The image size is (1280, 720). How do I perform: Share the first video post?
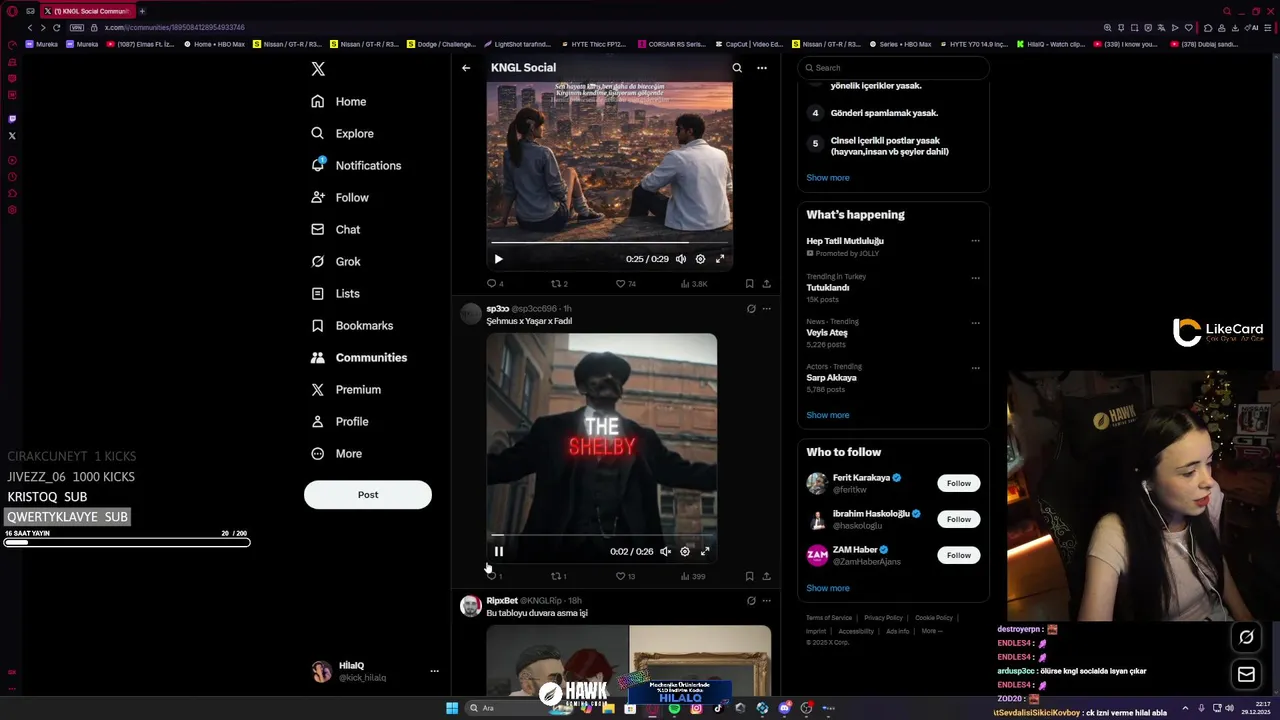(767, 284)
